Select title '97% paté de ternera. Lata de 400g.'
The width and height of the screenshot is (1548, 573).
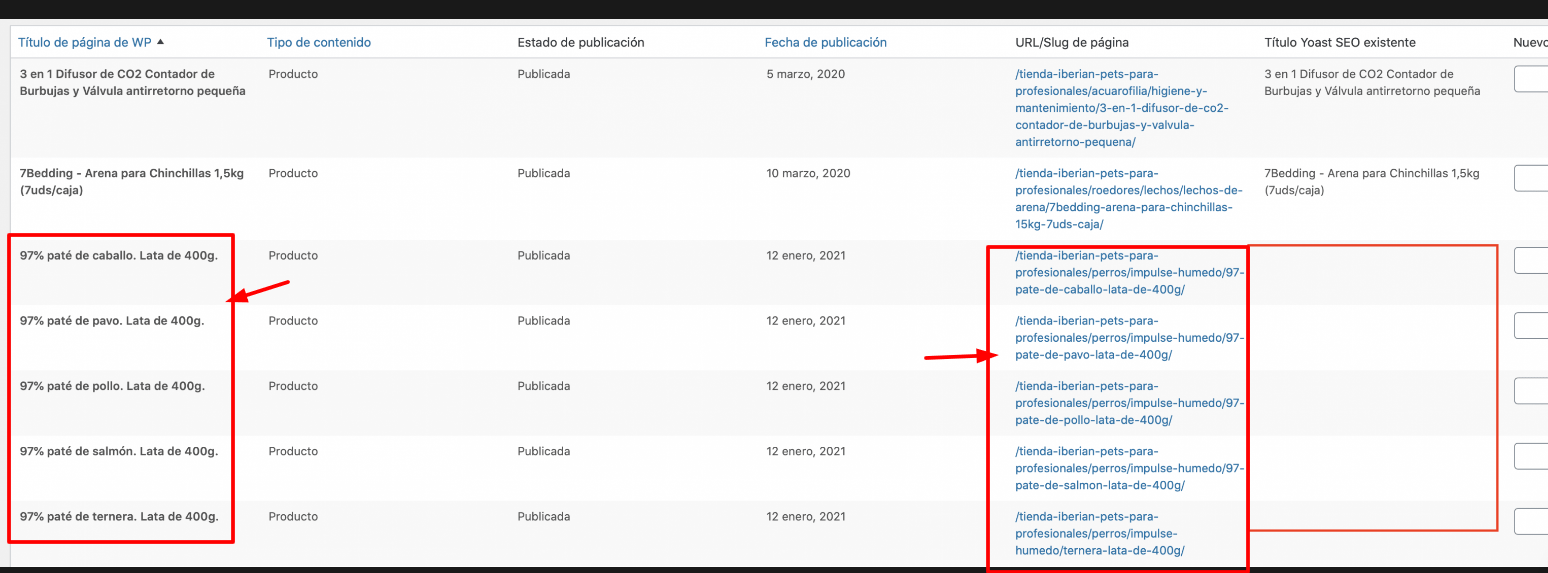point(119,516)
